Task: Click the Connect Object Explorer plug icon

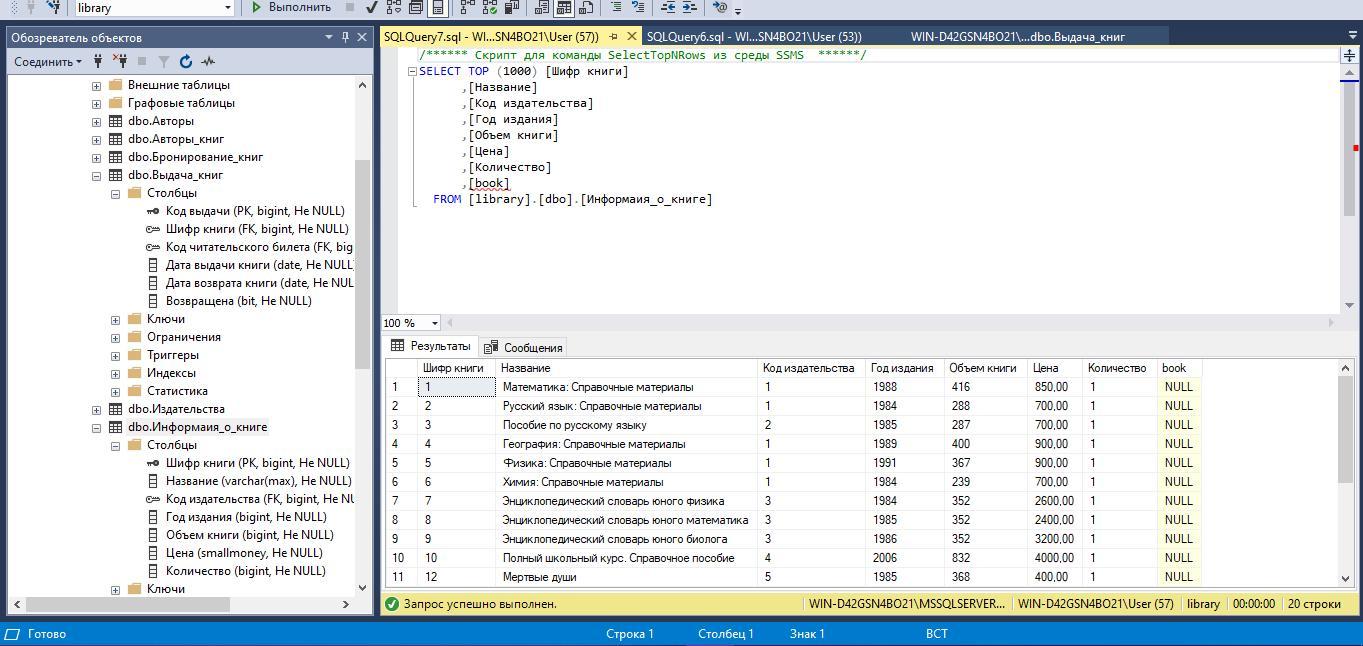Action: point(98,62)
